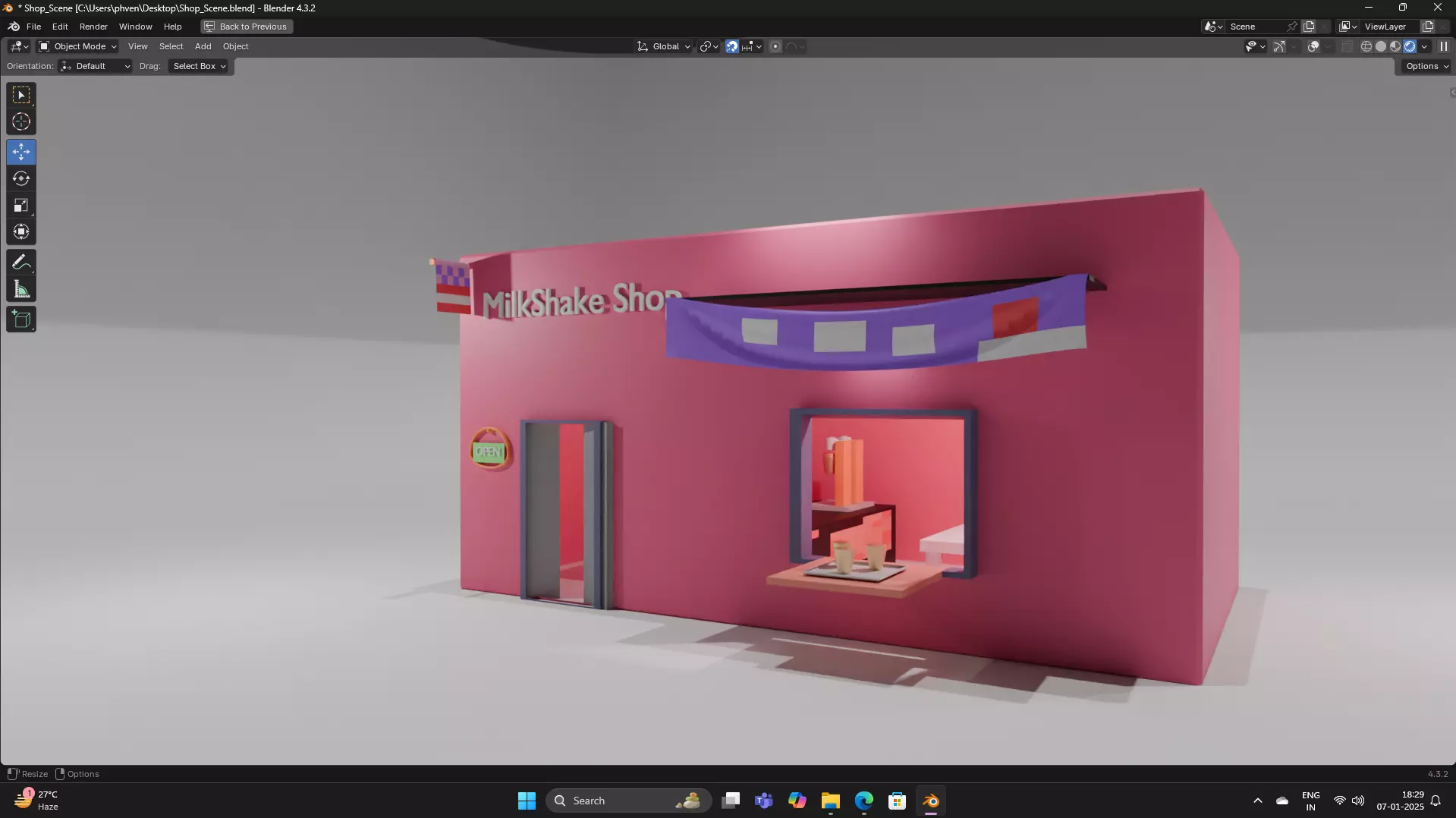Click Back to Previous button
The width and height of the screenshot is (1456, 818).
click(x=247, y=27)
